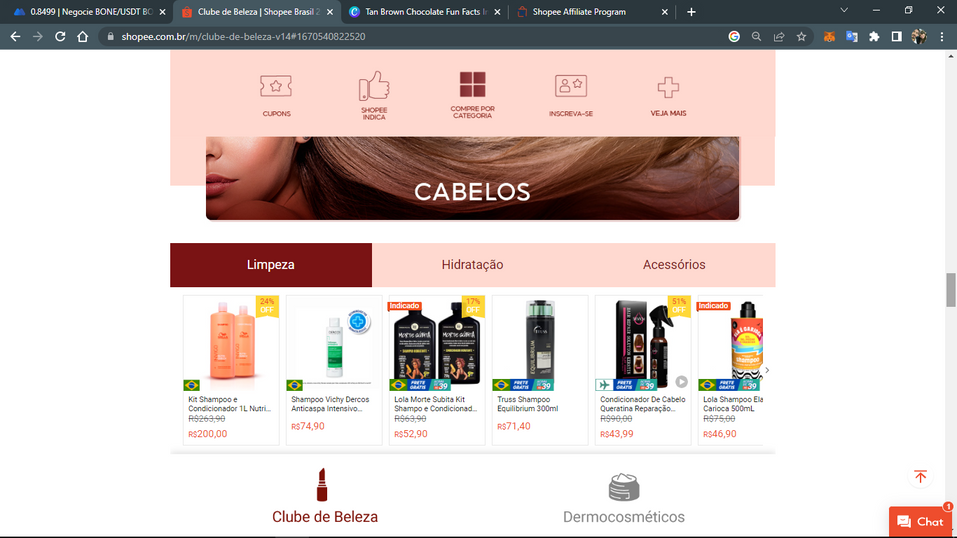Open Chrome three-dot menu
This screenshot has height=538, width=957.
coord(942,36)
